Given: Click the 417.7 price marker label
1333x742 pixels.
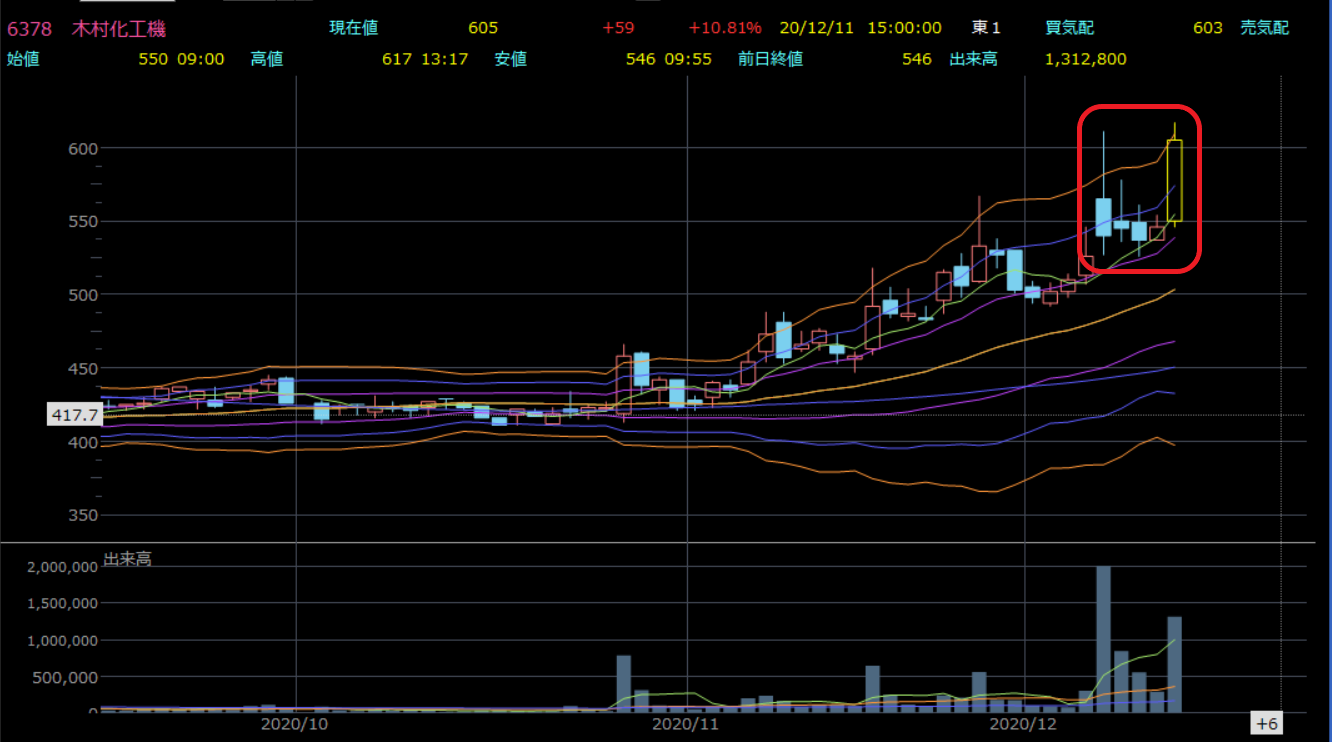Looking at the screenshot, I should click(x=74, y=414).
